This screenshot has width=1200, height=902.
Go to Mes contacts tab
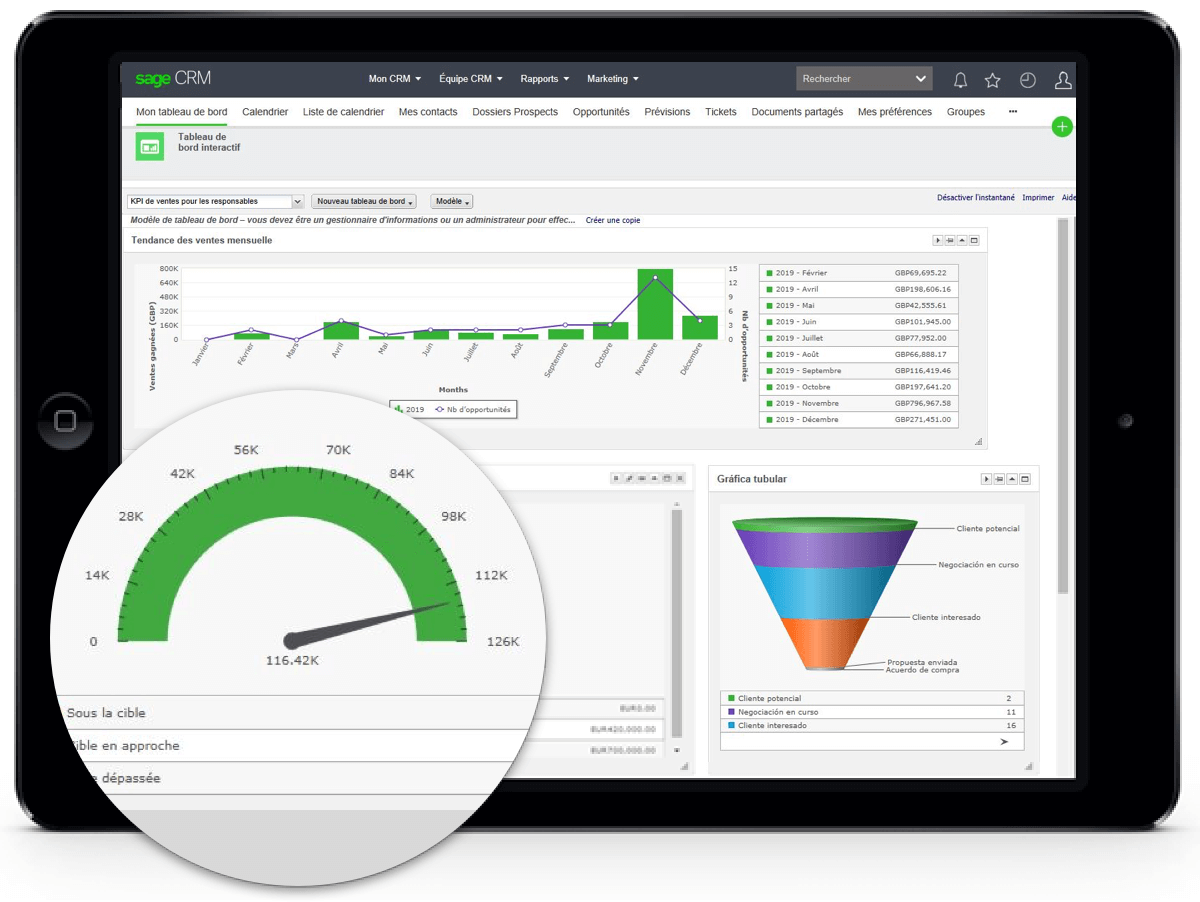click(x=428, y=112)
